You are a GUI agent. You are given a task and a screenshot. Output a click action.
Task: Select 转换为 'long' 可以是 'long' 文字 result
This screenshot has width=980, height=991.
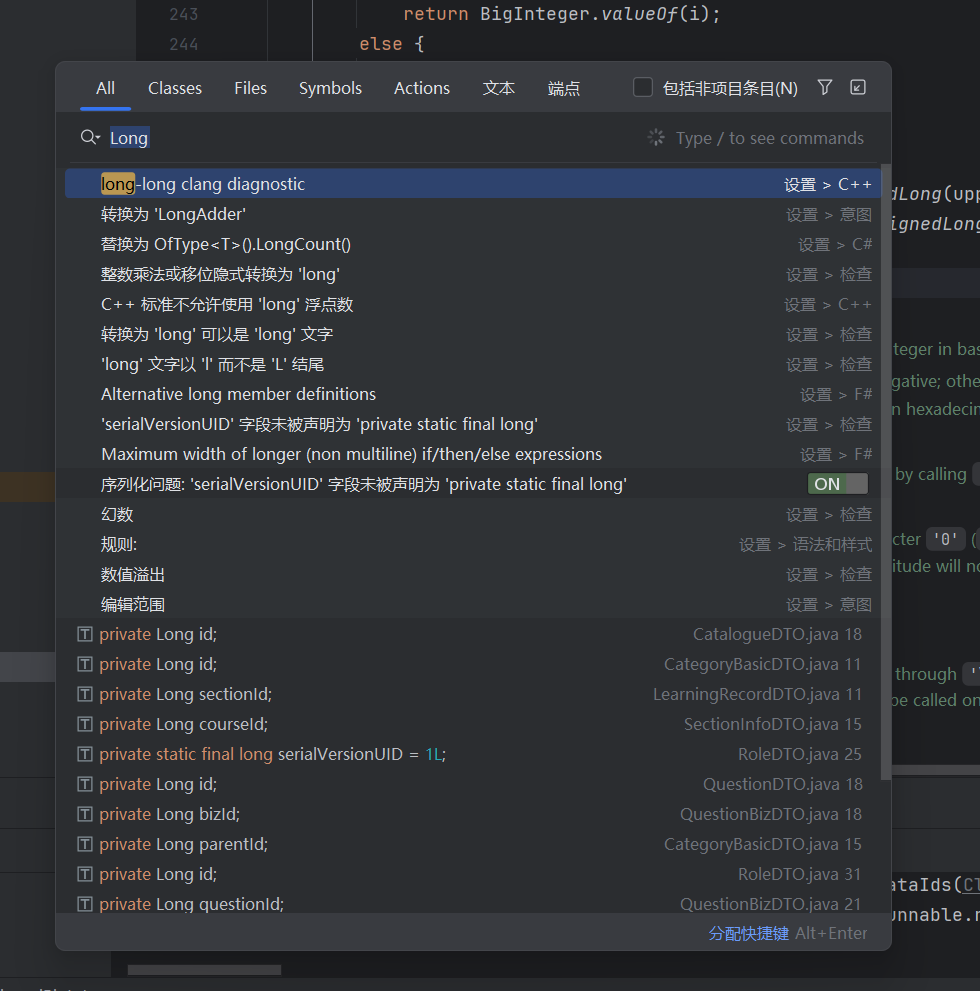(x=473, y=334)
